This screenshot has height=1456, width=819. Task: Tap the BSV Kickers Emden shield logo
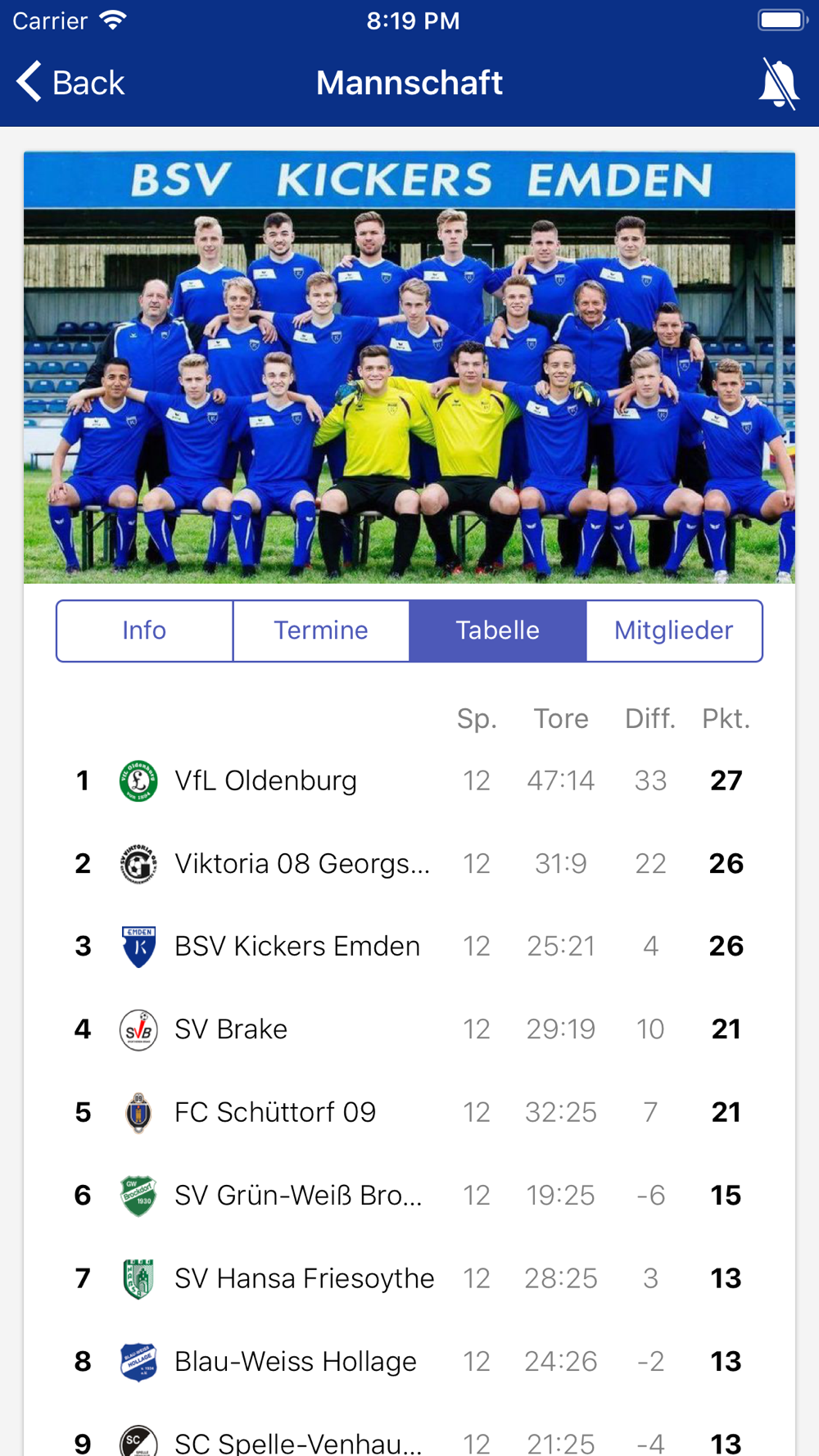138,946
